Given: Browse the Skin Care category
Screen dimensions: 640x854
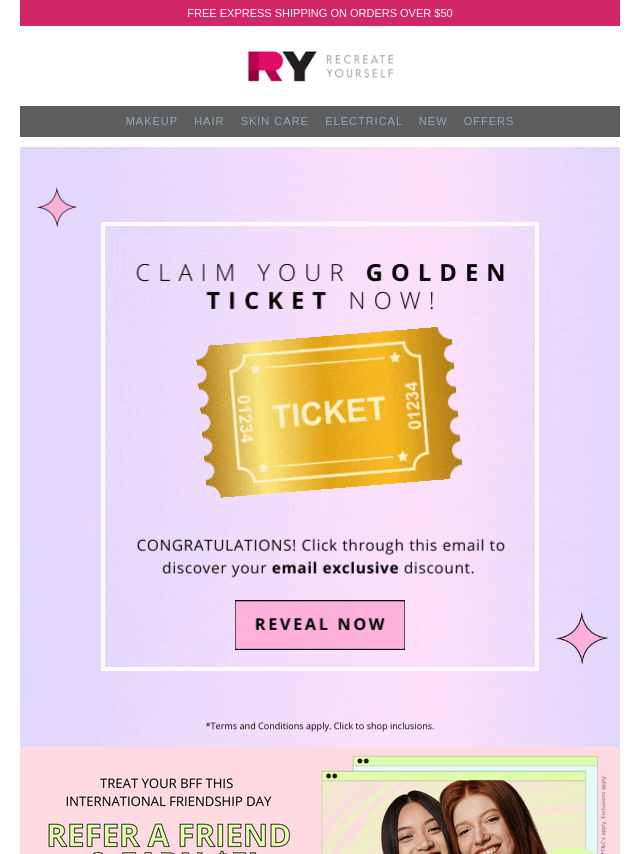Looking at the screenshot, I should 274,121.
